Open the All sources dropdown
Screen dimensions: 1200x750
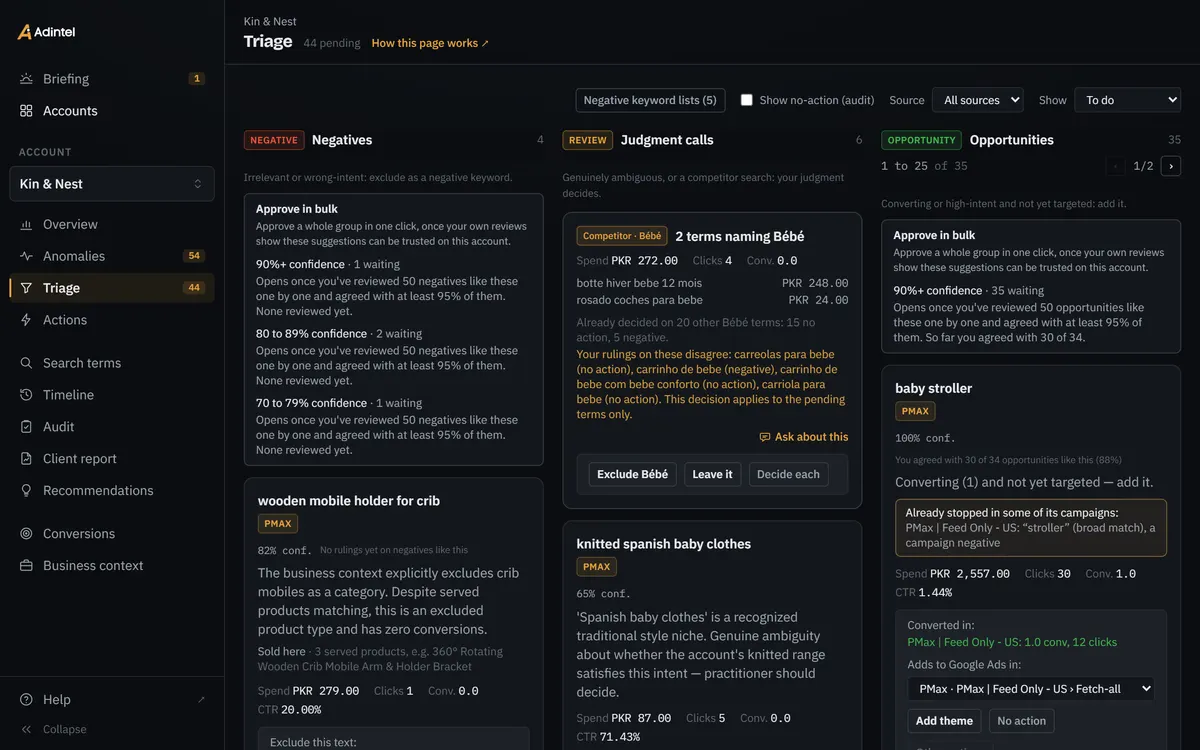pyautogui.click(x=978, y=100)
